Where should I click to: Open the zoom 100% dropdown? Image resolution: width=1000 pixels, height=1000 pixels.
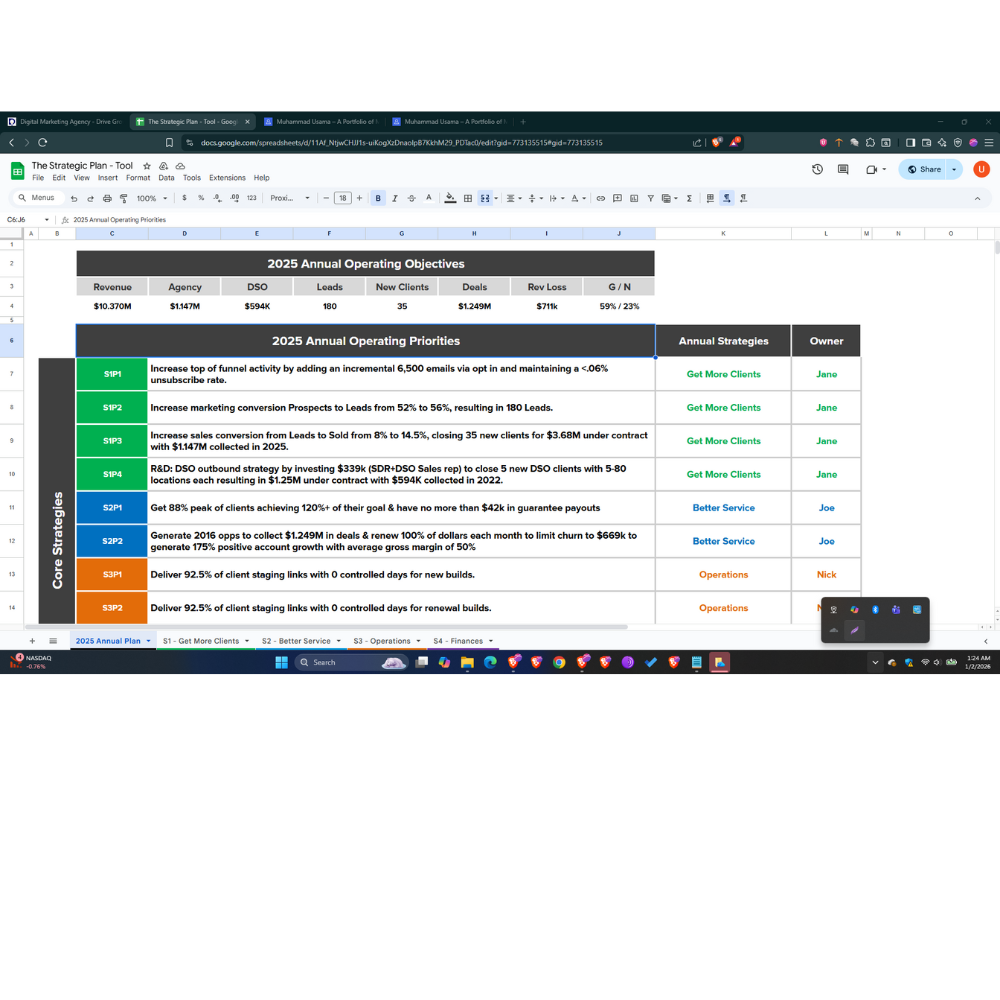coord(152,198)
